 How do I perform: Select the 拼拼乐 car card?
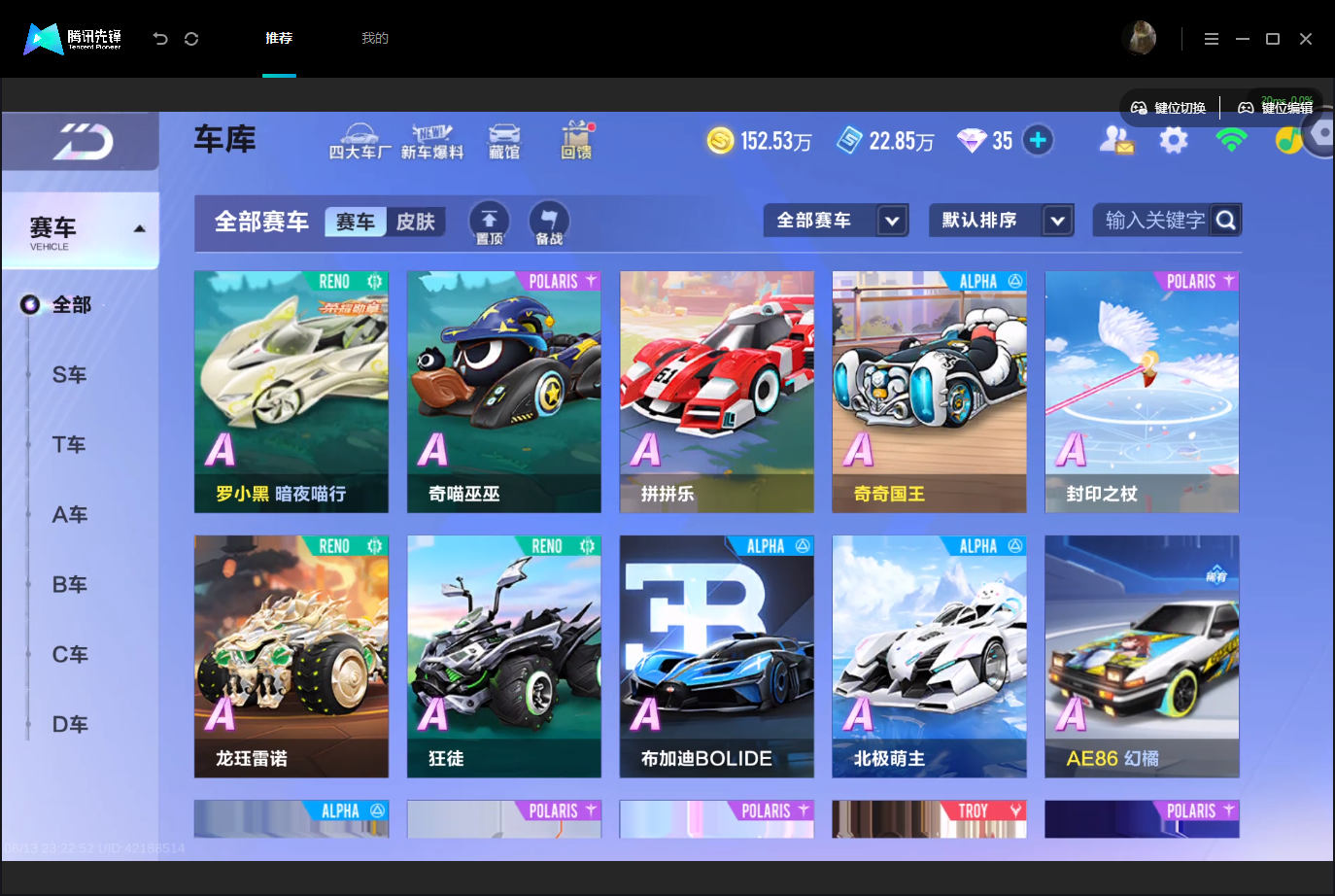coord(717,392)
